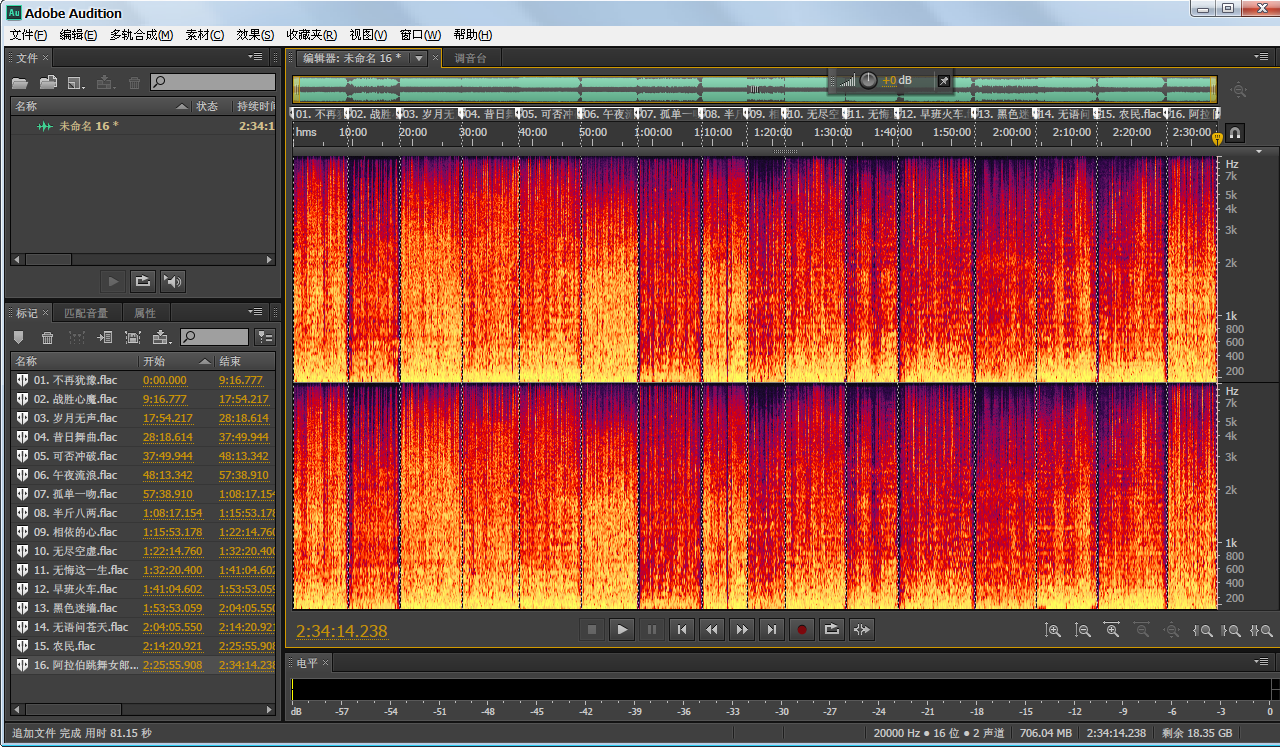1280x747 pixels.
Task: Click skip to next marker transport icon
Action: click(771, 629)
